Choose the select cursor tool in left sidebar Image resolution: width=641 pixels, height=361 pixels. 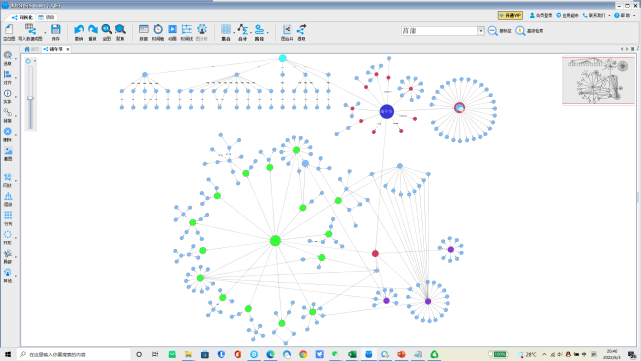point(7,55)
